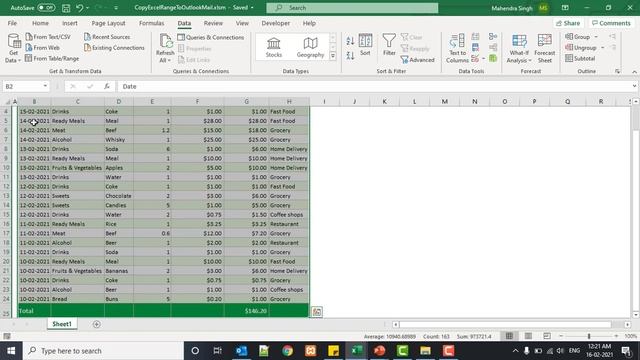
Task: Open the Ungroup dropdown arrow
Action: [x=602, y=48]
